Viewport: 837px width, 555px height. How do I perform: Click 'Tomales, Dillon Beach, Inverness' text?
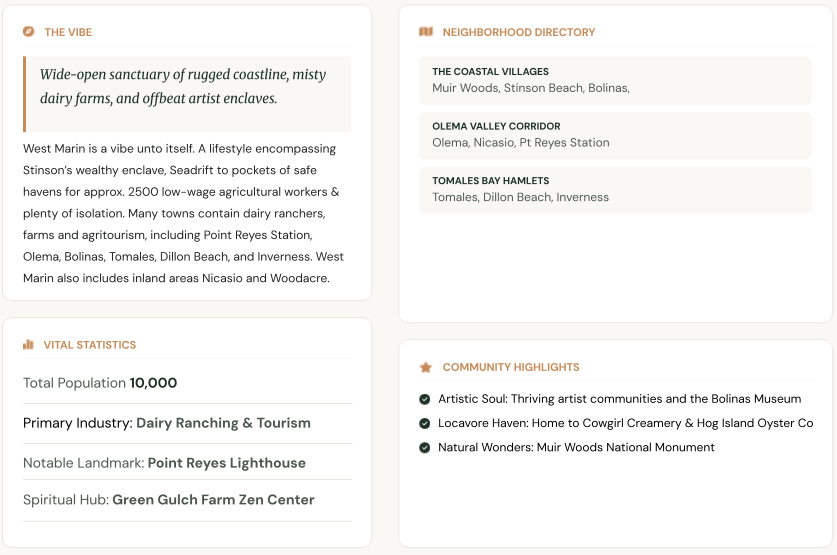pos(520,197)
